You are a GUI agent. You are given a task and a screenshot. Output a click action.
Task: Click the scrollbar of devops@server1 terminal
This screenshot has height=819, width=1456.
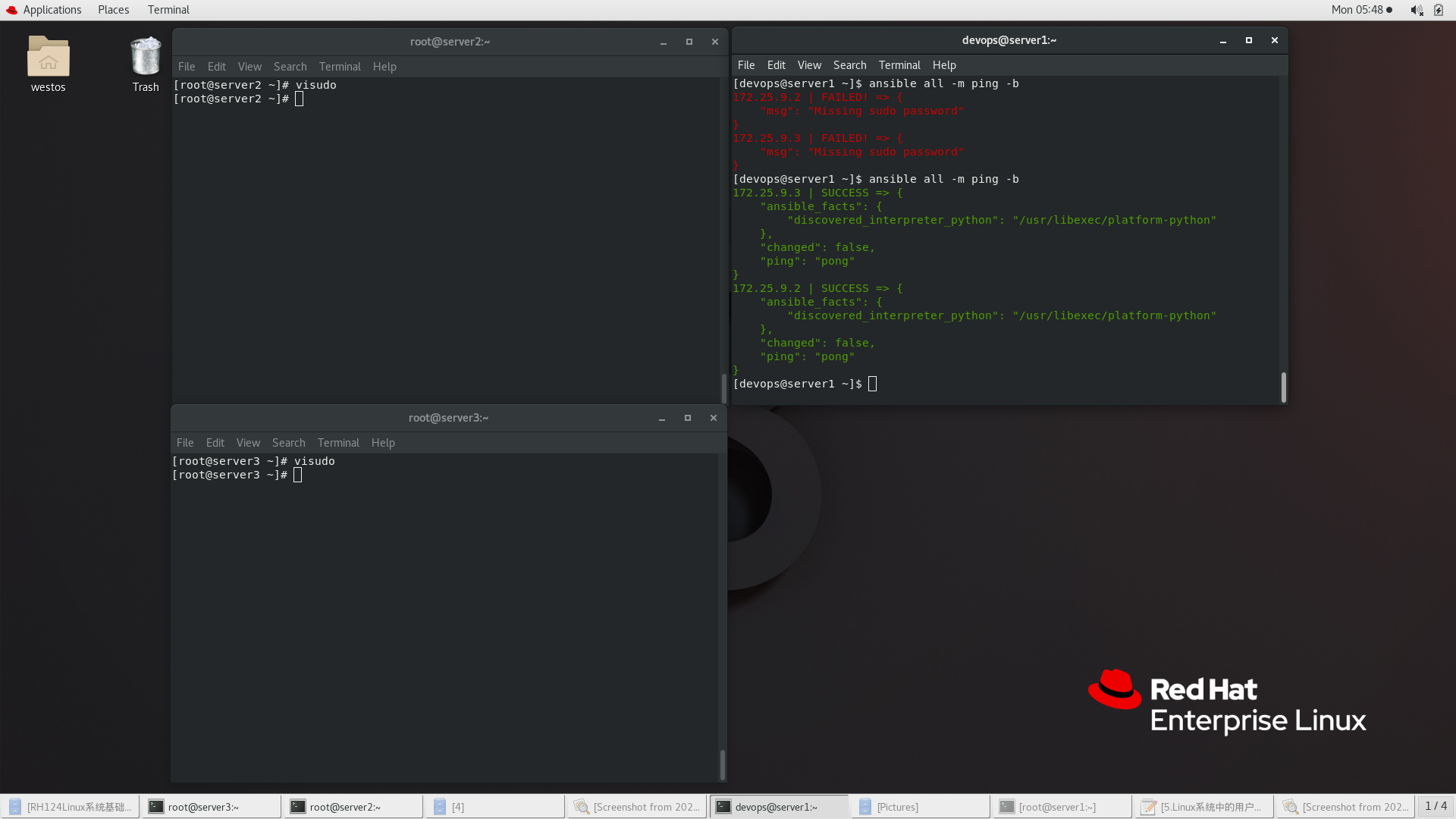click(1283, 387)
